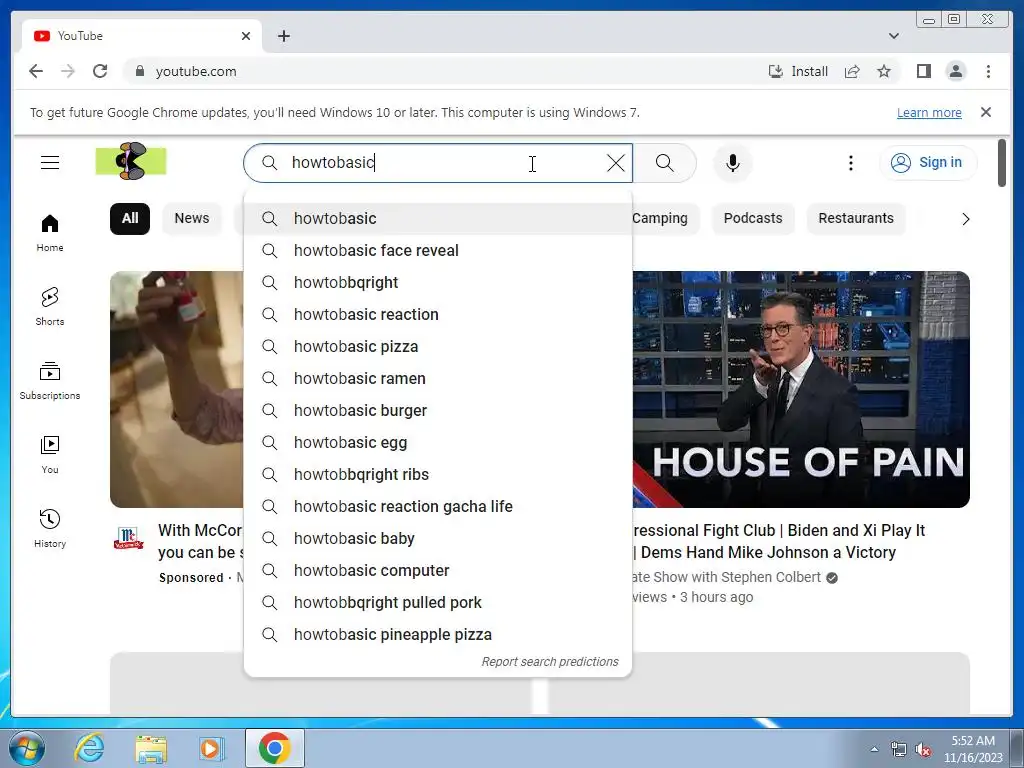Open the Learn more link
Viewport: 1024px width, 768px height.
pyautogui.click(x=929, y=112)
